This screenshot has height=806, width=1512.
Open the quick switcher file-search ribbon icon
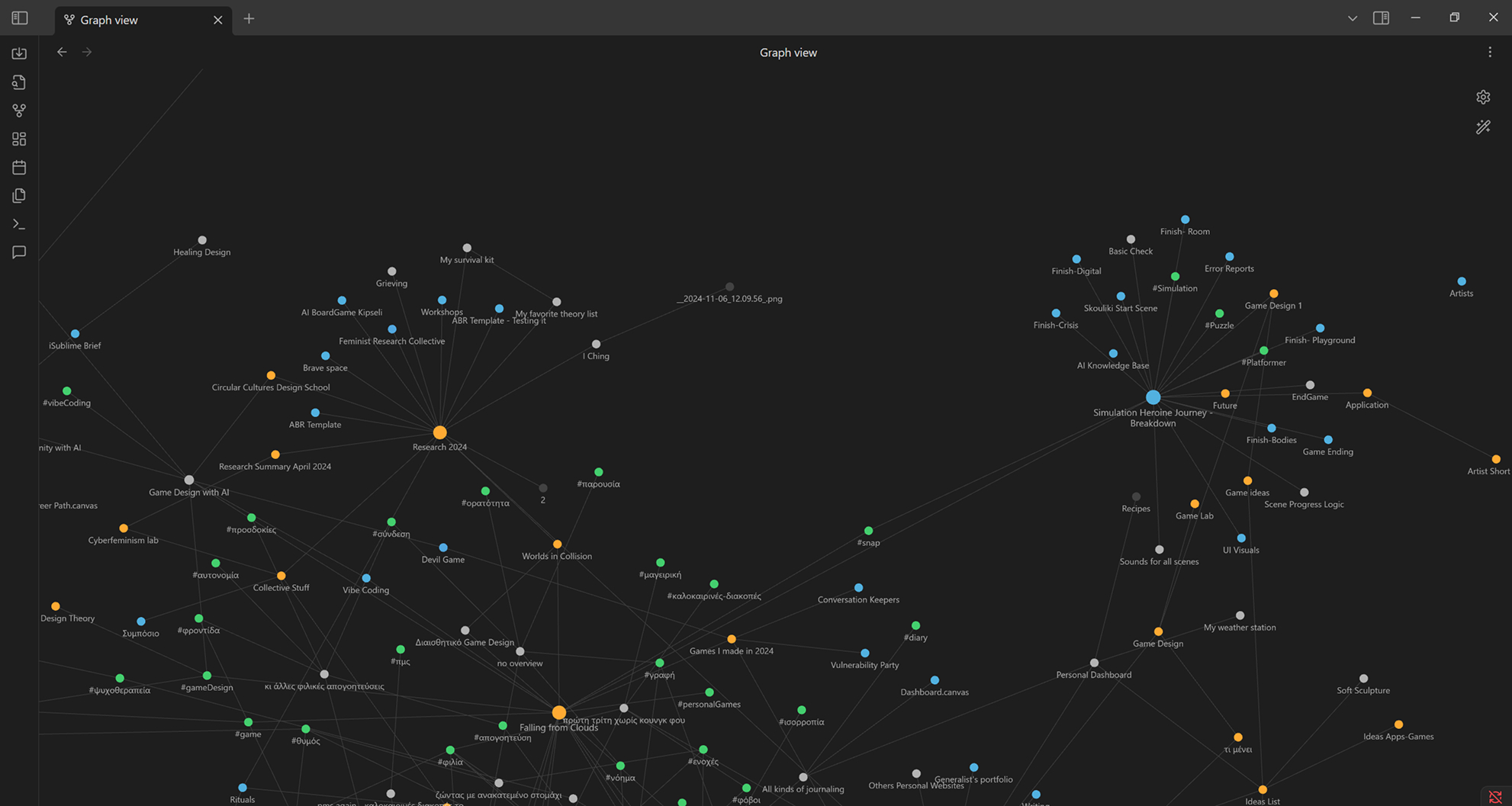pos(19,82)
